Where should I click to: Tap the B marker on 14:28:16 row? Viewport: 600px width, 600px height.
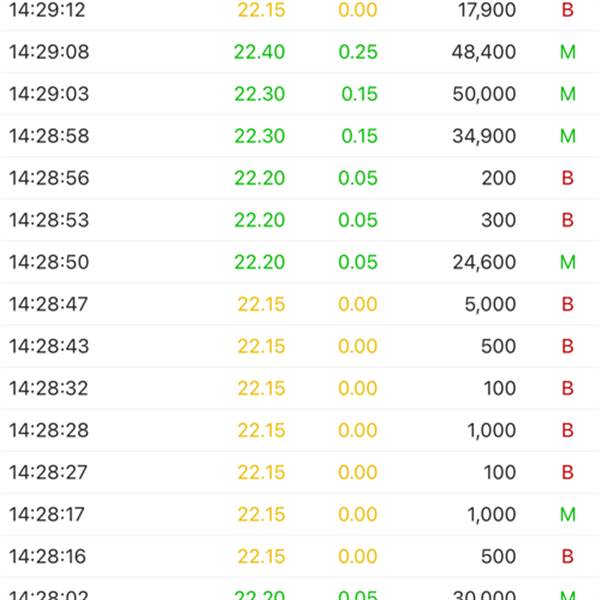pyautogui.click(x=568, y=556)
